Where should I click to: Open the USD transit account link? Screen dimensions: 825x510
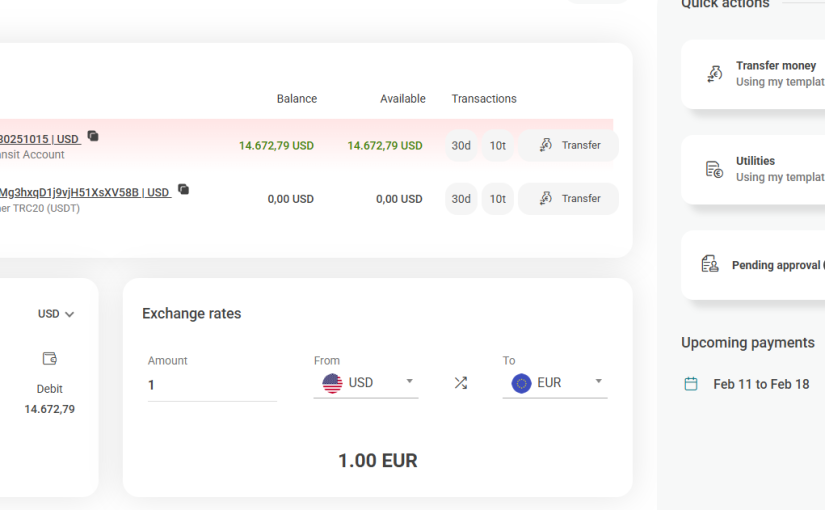pyautogui.click(x=40, y=139)
